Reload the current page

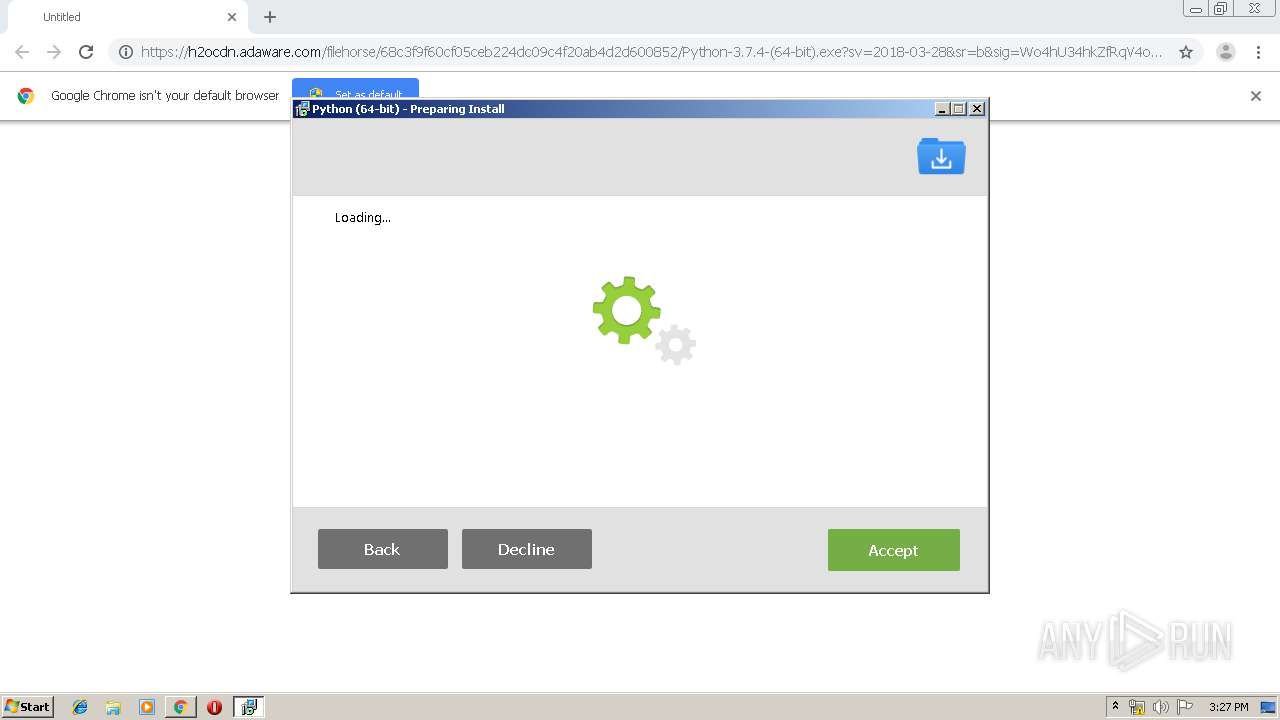[86, 52]
